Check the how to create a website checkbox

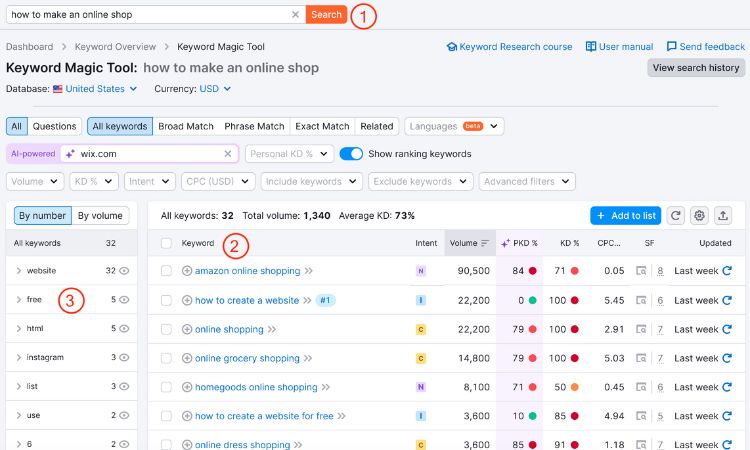(166, 300)
